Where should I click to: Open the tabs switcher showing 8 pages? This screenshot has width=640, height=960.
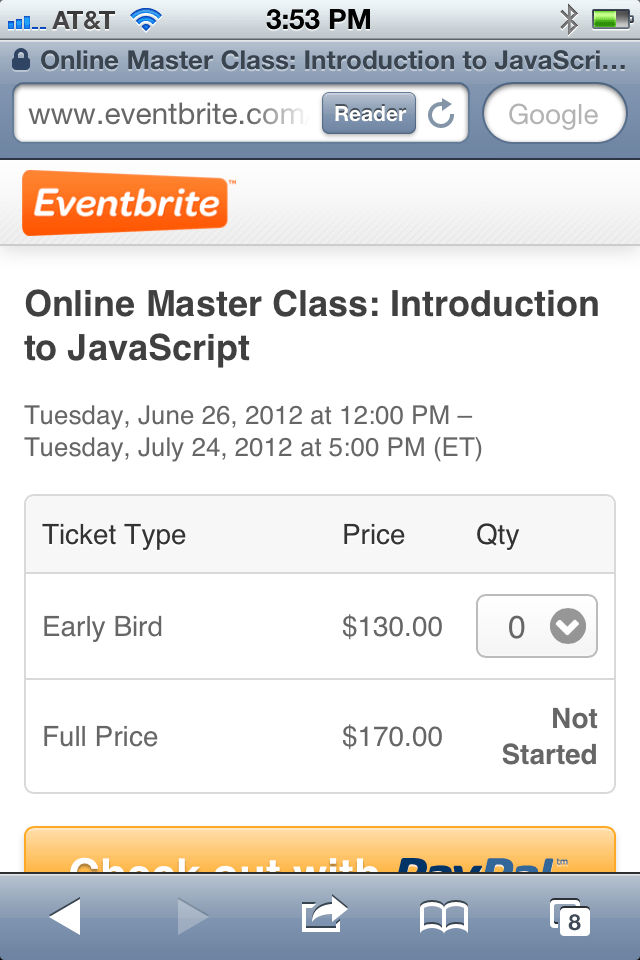tap(569, 916)
